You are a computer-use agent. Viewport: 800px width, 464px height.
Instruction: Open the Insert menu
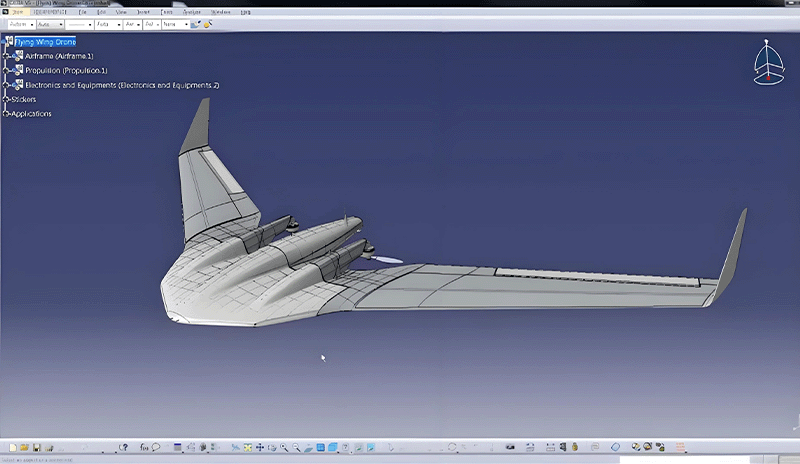pos(143,12)
